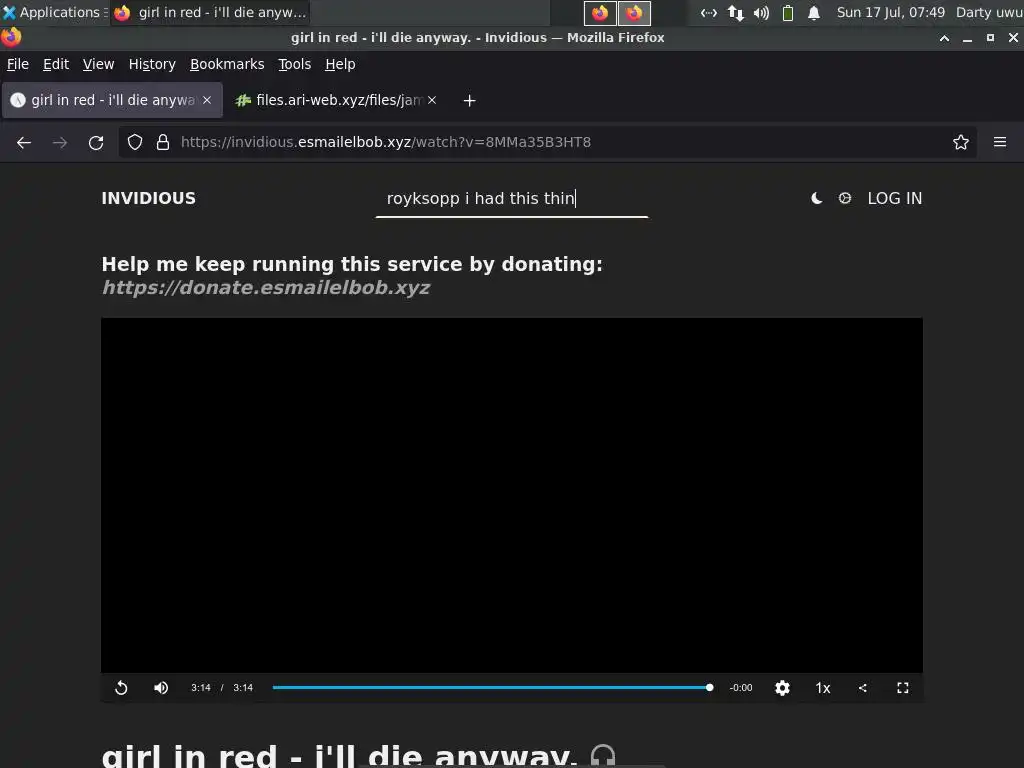Viewport: 1024px width, 768px height.
Task: Select the girl in red browser tab
Action: pyautogui.click(x=112, y=101)
